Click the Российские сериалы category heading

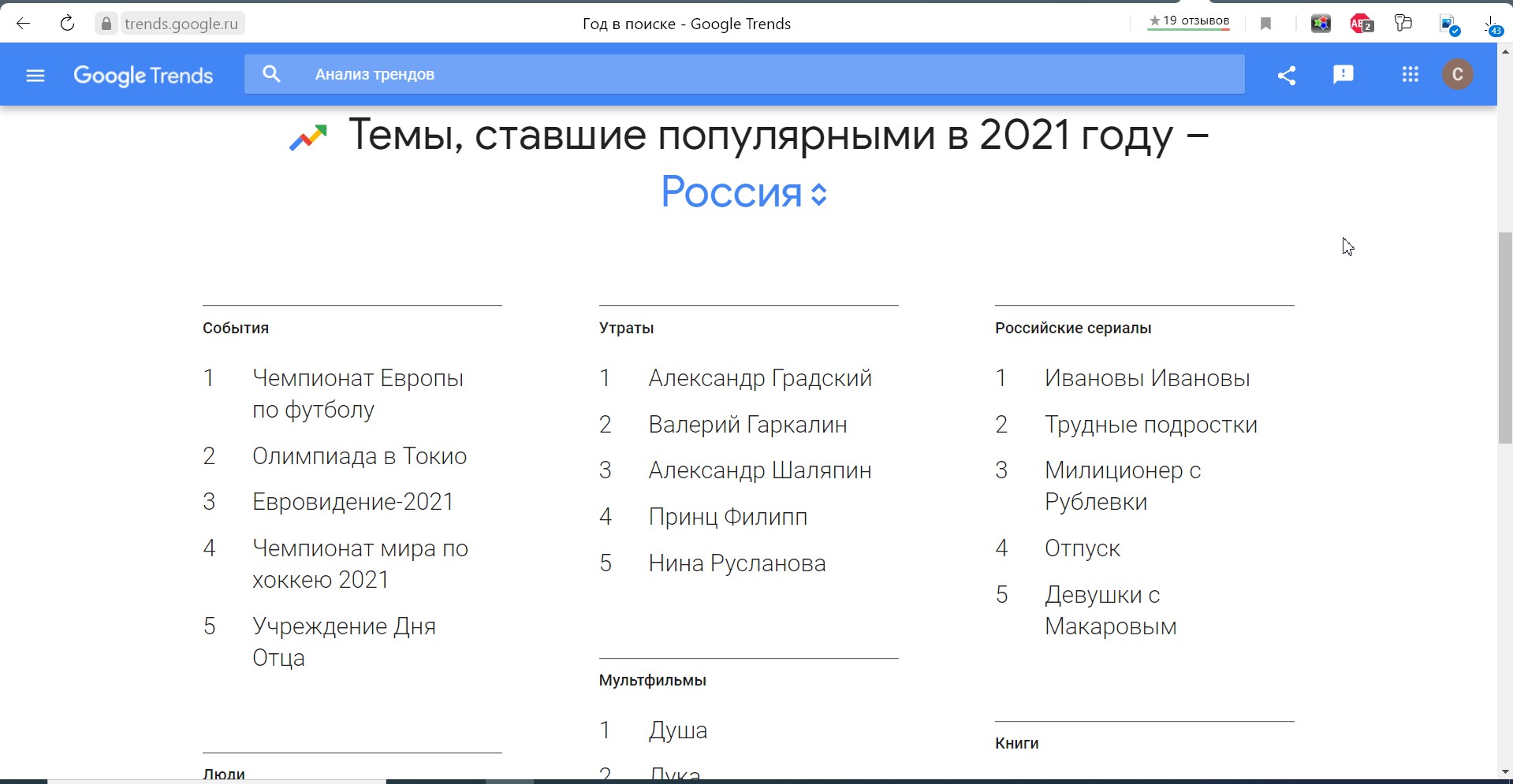(1073, 328)
